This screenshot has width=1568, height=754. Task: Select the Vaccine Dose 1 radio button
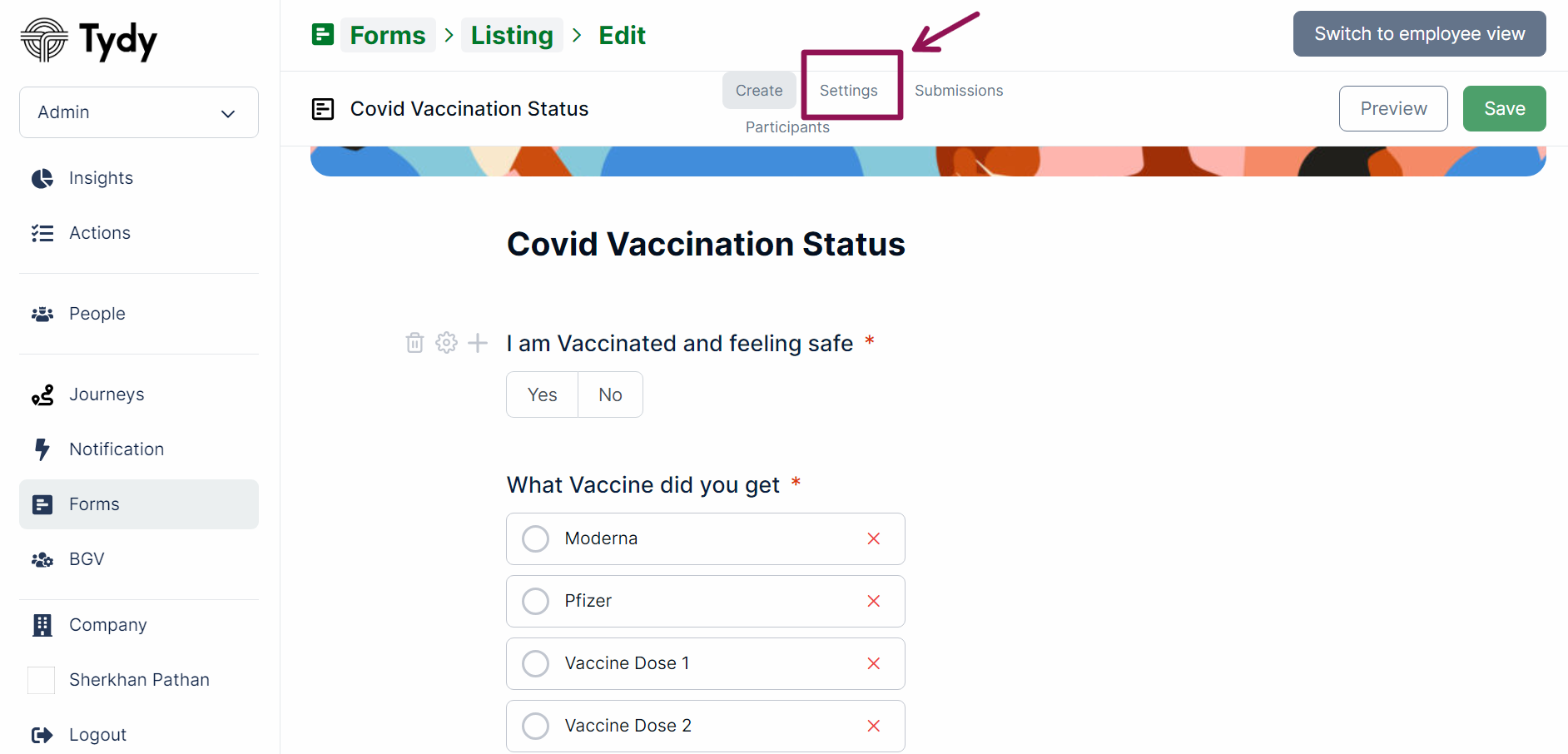click(x=535, y=663)
